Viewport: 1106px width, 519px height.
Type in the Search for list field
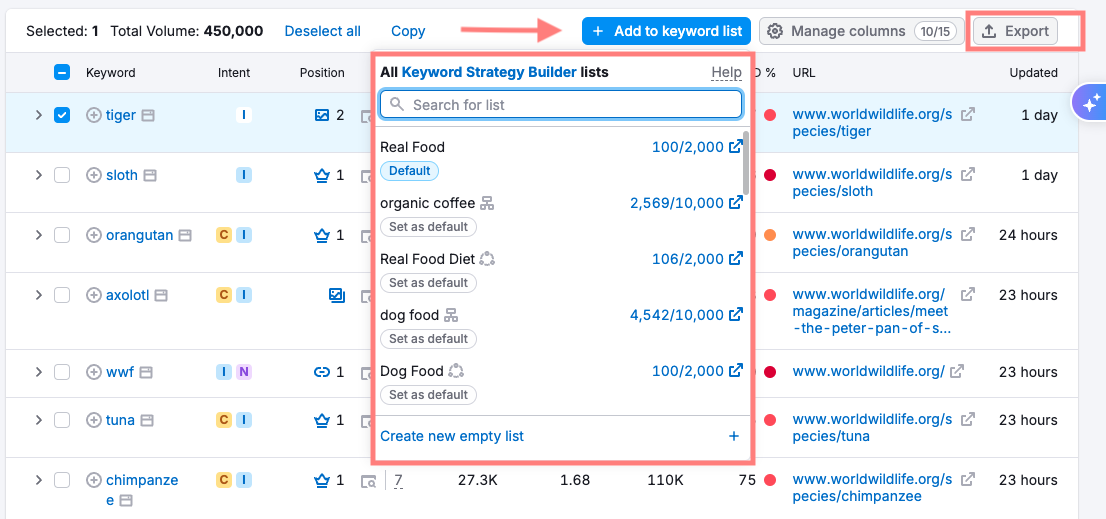click(x=570, y=104)
